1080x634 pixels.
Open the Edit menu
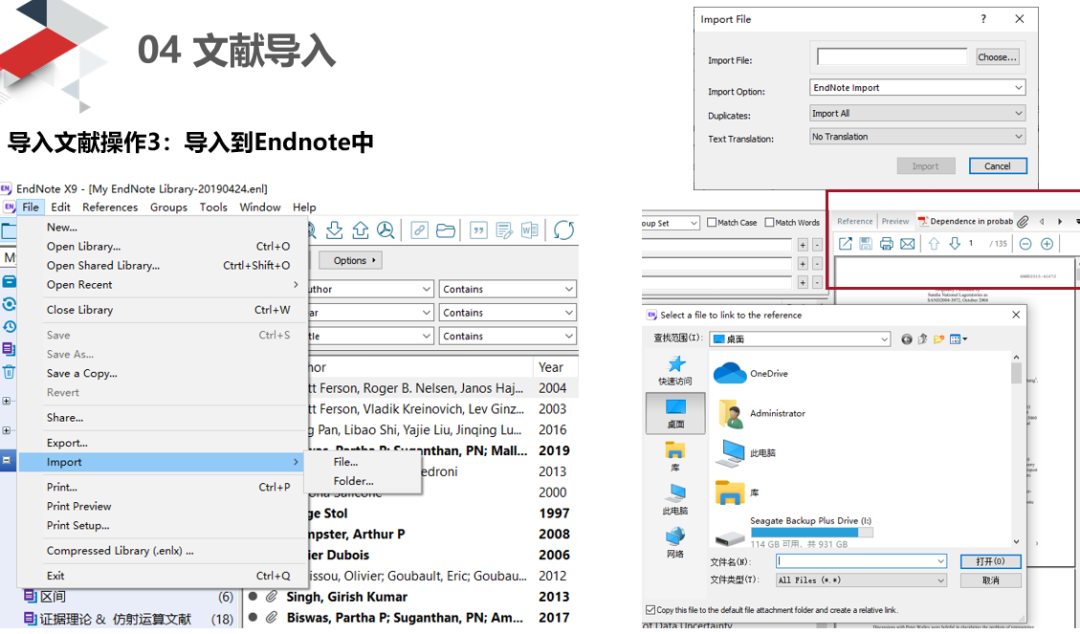pos(61,207)
